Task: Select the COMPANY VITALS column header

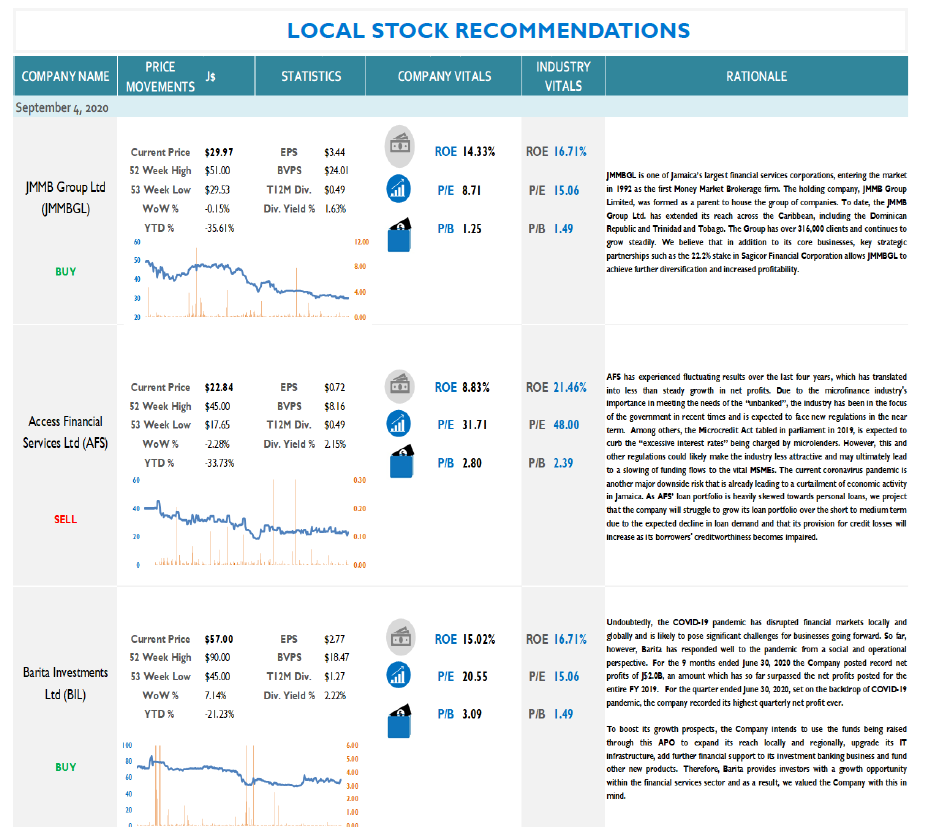Action: [444, 76]
